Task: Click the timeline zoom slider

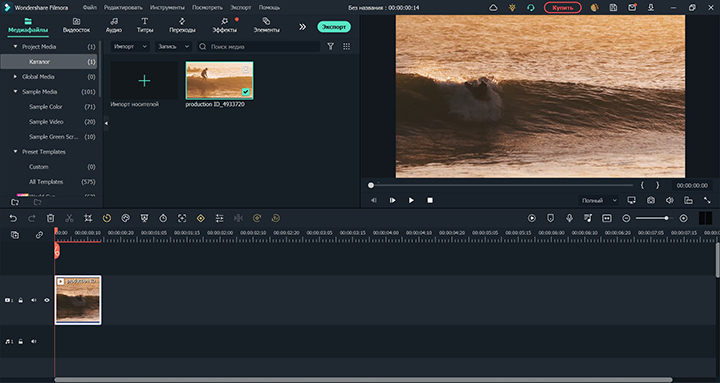Action: 654,218
